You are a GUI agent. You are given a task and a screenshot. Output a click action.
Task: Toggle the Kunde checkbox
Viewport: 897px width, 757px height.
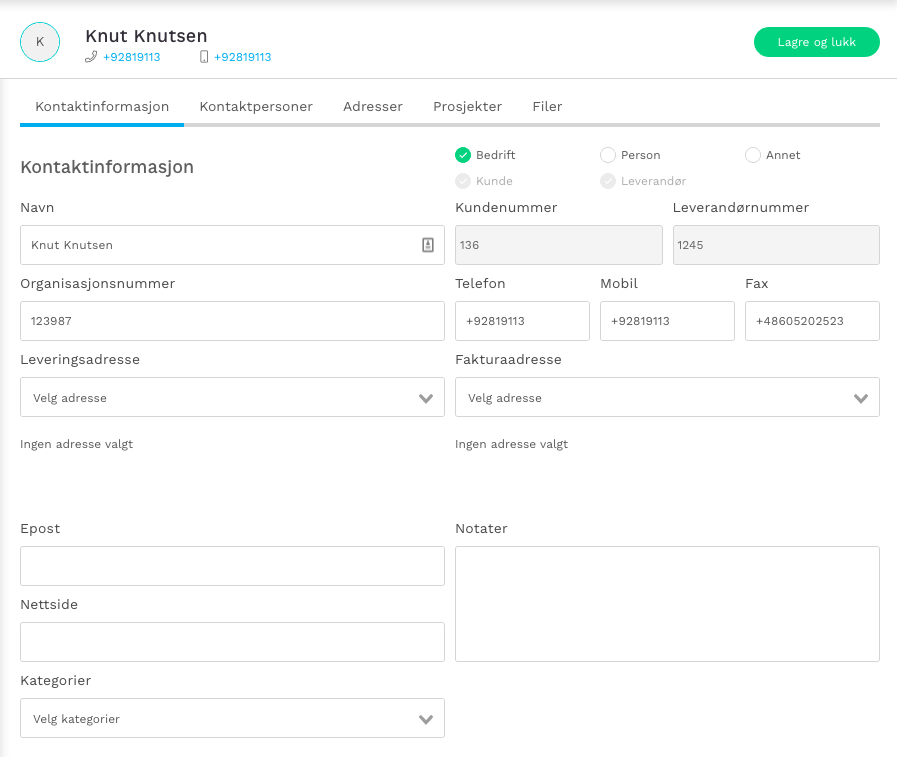(x=463, y=181)
